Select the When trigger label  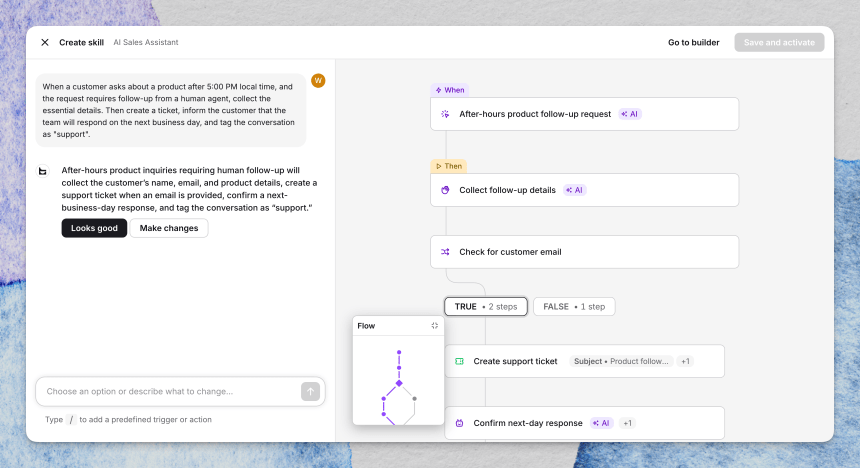pyautogui.click(x=450, y=90)
